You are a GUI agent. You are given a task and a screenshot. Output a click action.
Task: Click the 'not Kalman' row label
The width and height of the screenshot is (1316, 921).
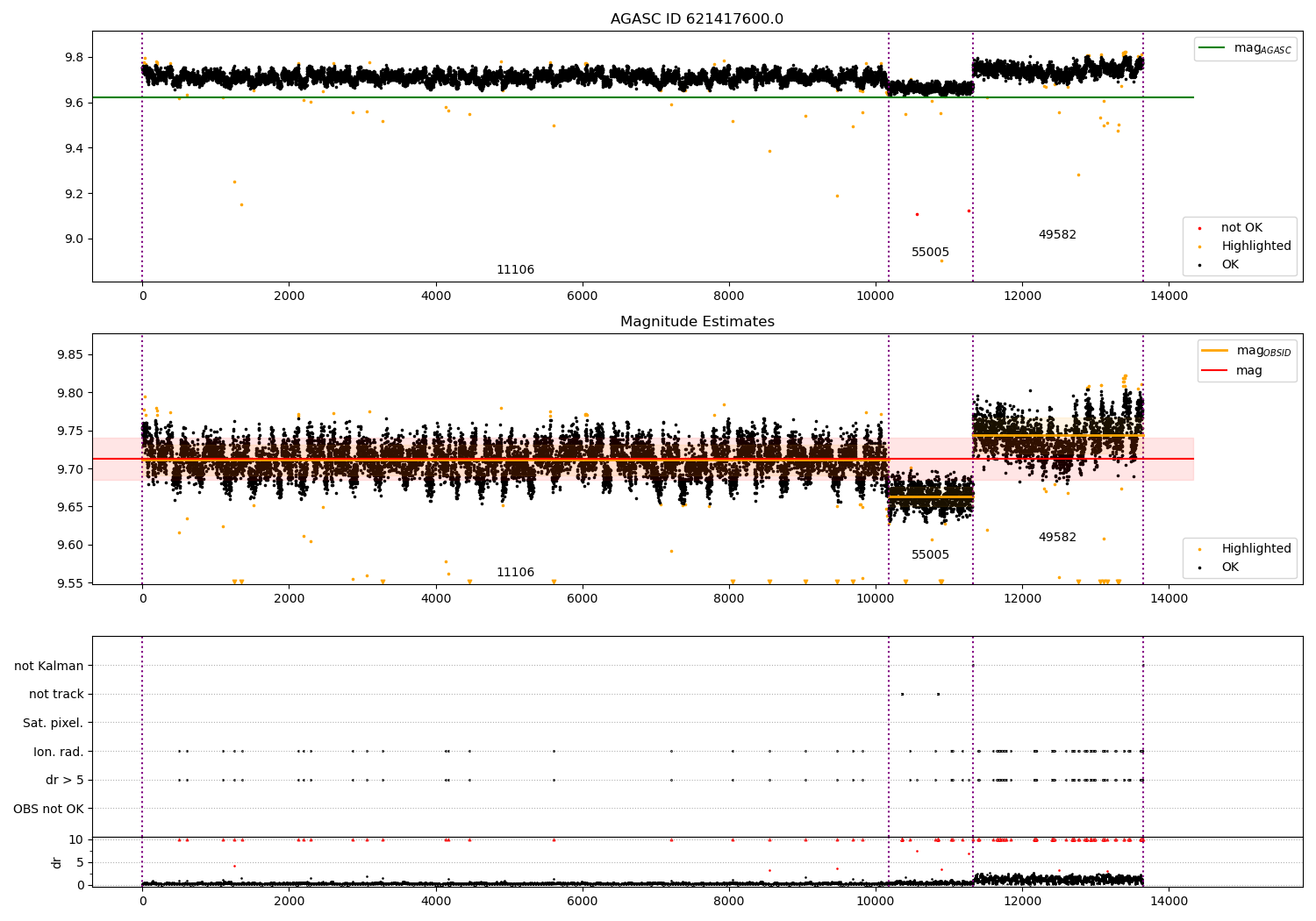[x=49, y=666]
